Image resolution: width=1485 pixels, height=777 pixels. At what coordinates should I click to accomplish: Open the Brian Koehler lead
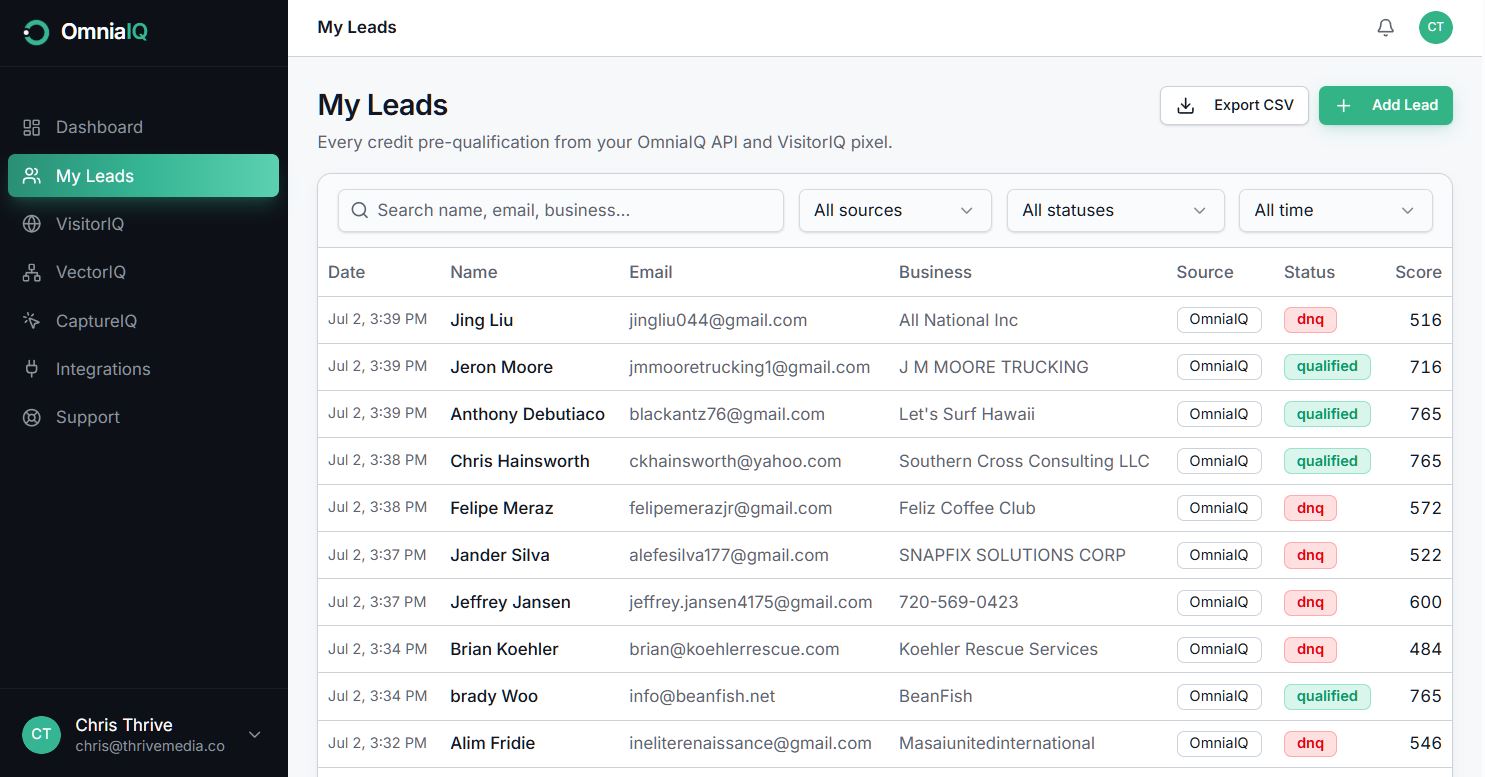505,649
